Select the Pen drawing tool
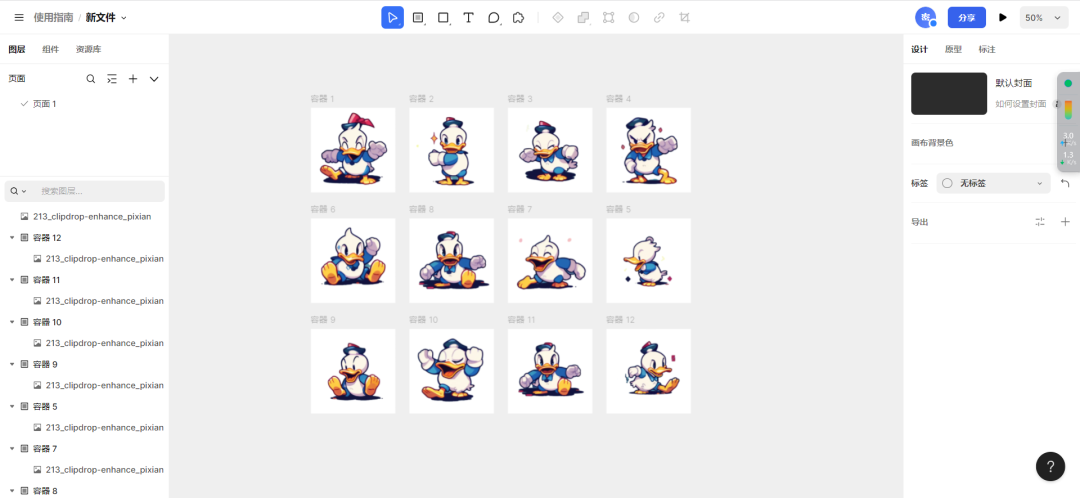Screen dimensions: 1080x498 point(494,17)
